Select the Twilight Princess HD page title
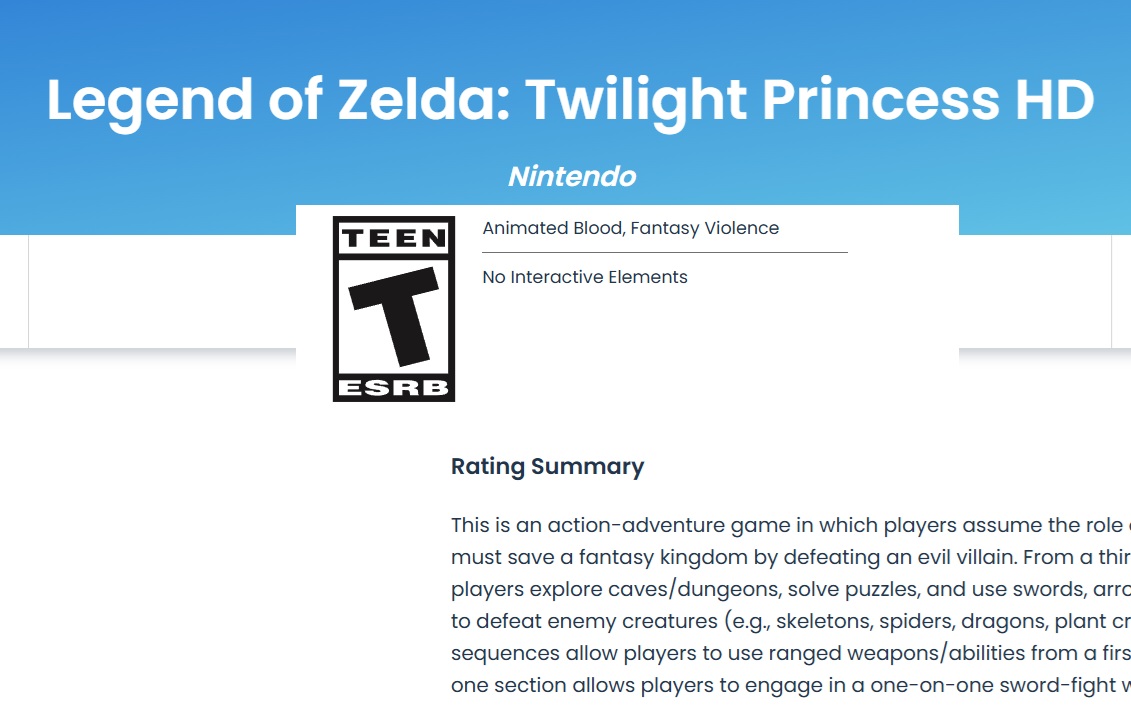This screenshot has width=1131, height=705. click(571, 100)
